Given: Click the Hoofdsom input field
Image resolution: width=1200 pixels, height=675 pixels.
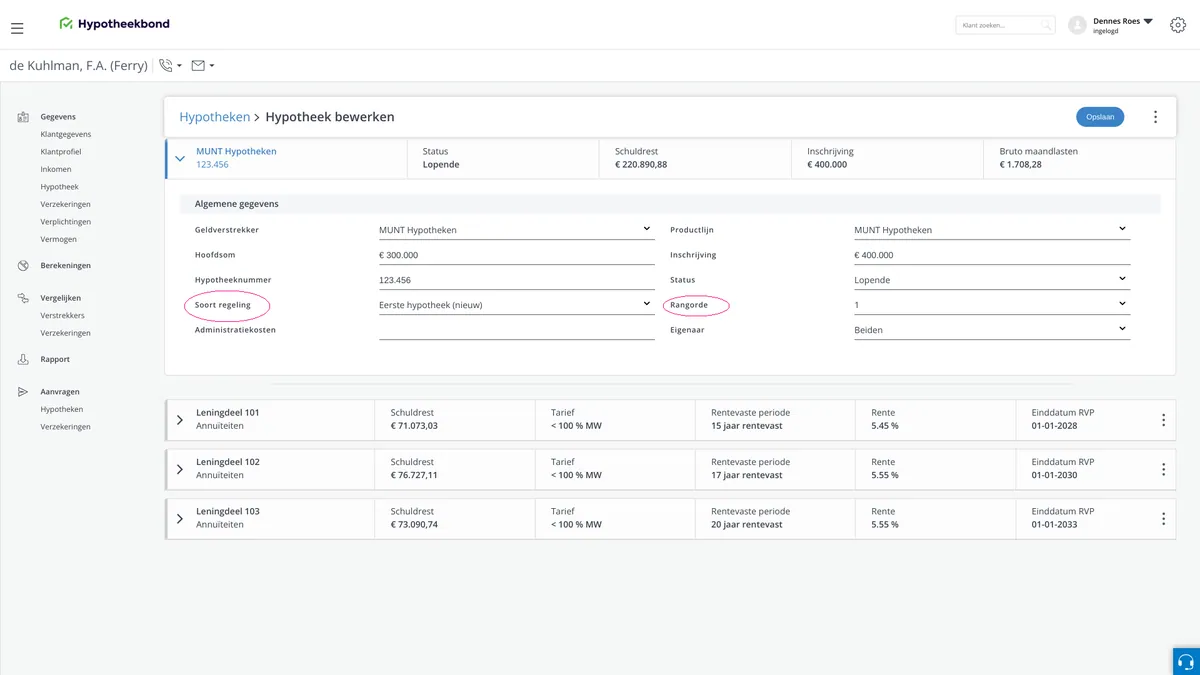Looking at the screenshot, I should tap(516, 255).
